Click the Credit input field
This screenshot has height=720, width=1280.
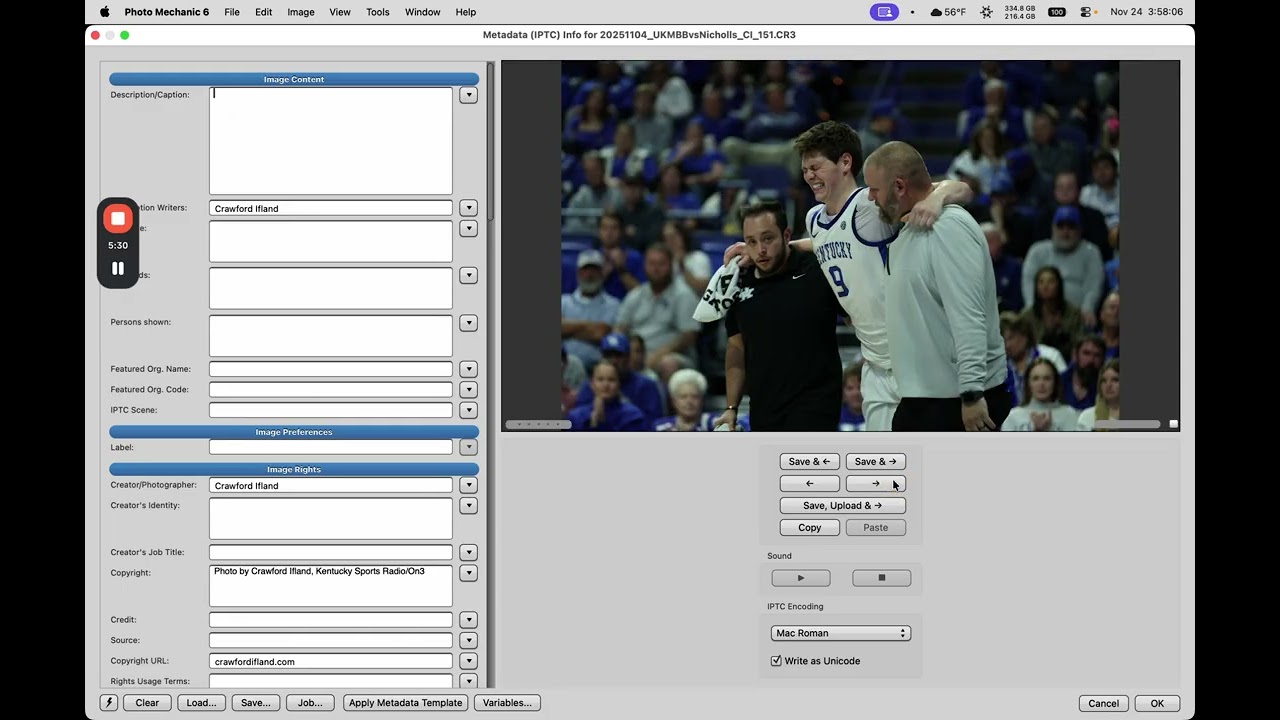click(331, 620)
